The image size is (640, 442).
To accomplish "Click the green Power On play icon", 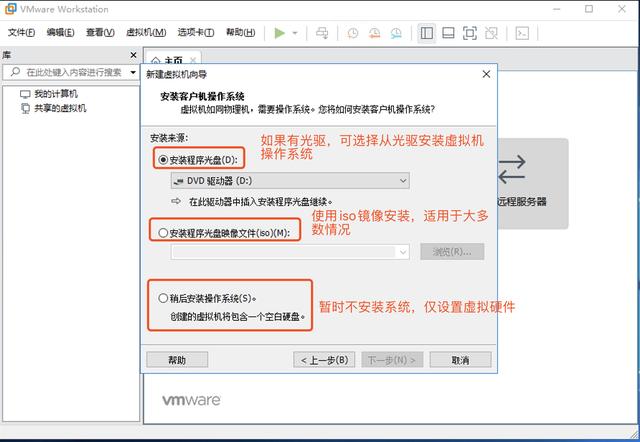I will tap(280, 33).
